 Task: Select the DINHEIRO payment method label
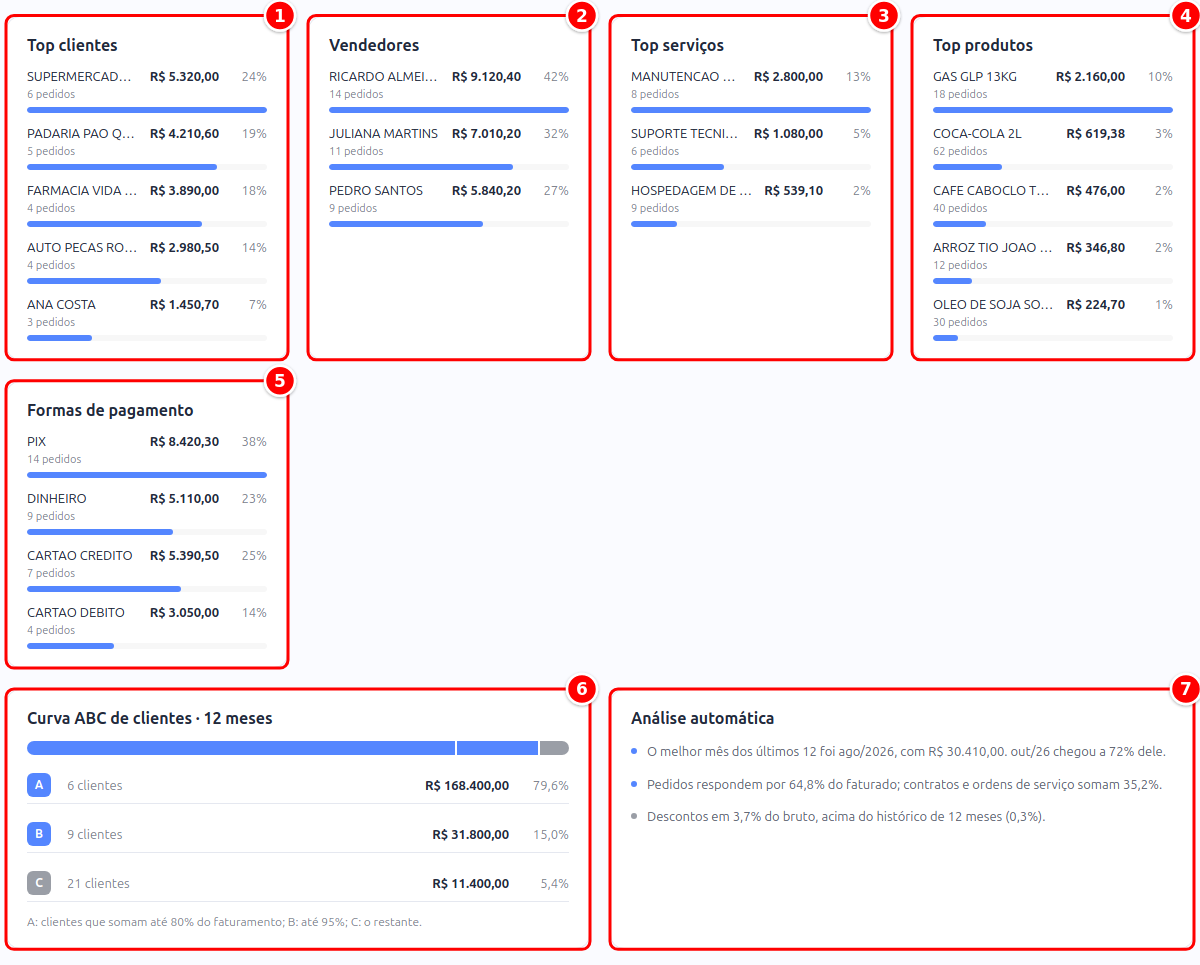tap(57, 499)
